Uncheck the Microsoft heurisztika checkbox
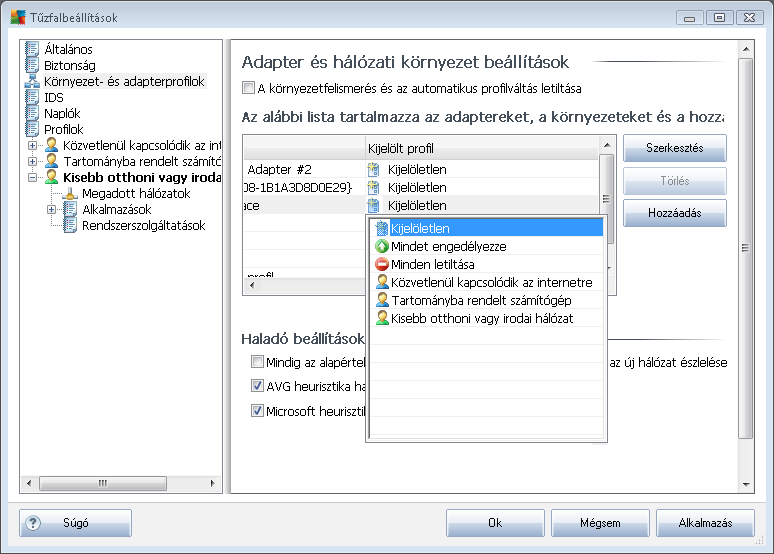The width and height of the screenshot is (774, 554). [257, 410]
